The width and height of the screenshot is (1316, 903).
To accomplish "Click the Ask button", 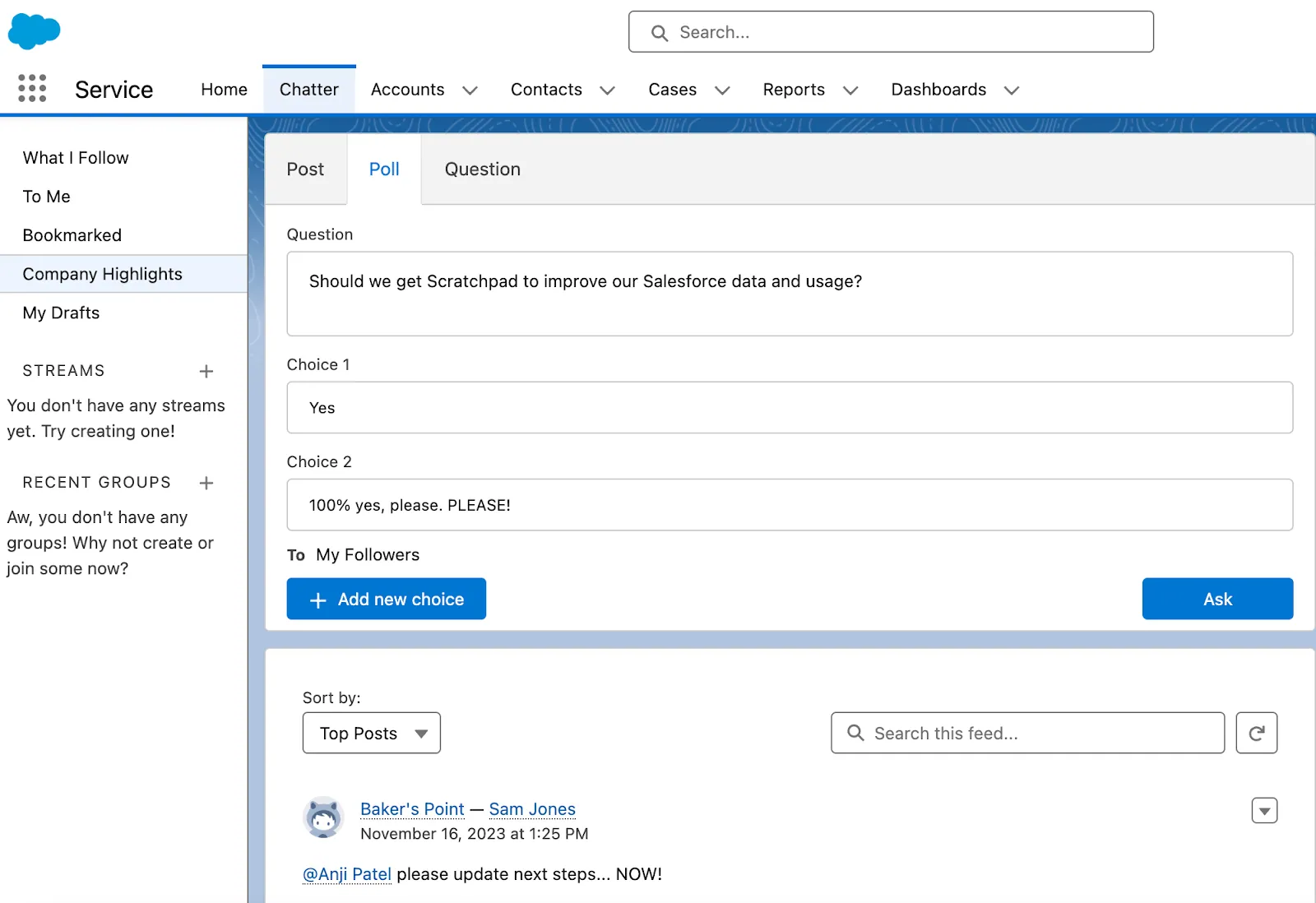I will click(x=1217, y=599).
